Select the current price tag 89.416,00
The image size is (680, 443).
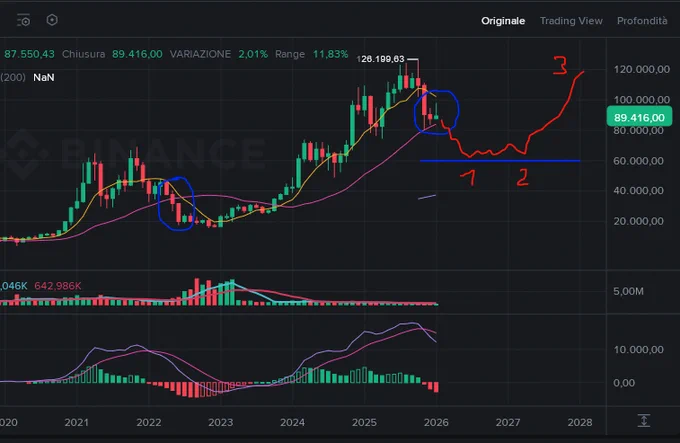pos(639,117)
